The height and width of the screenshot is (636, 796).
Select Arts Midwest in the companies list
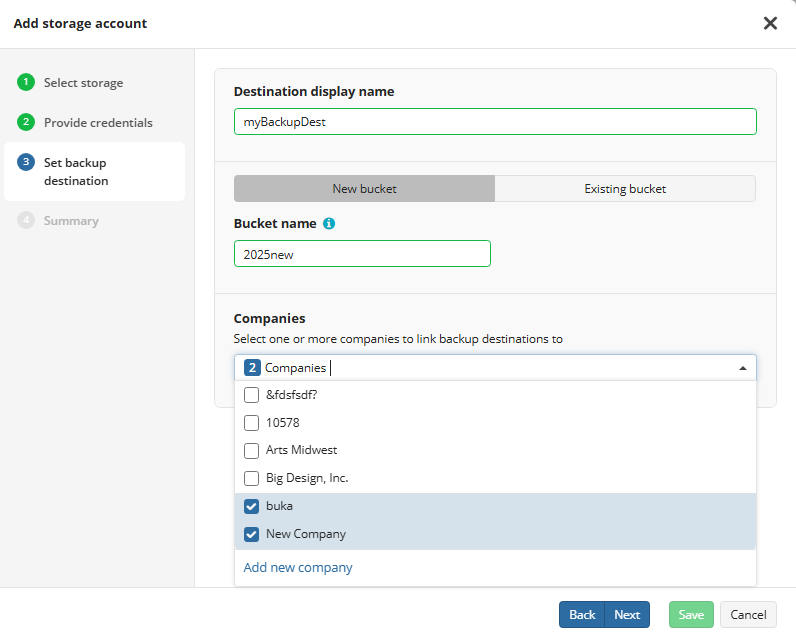click(495, 450)
